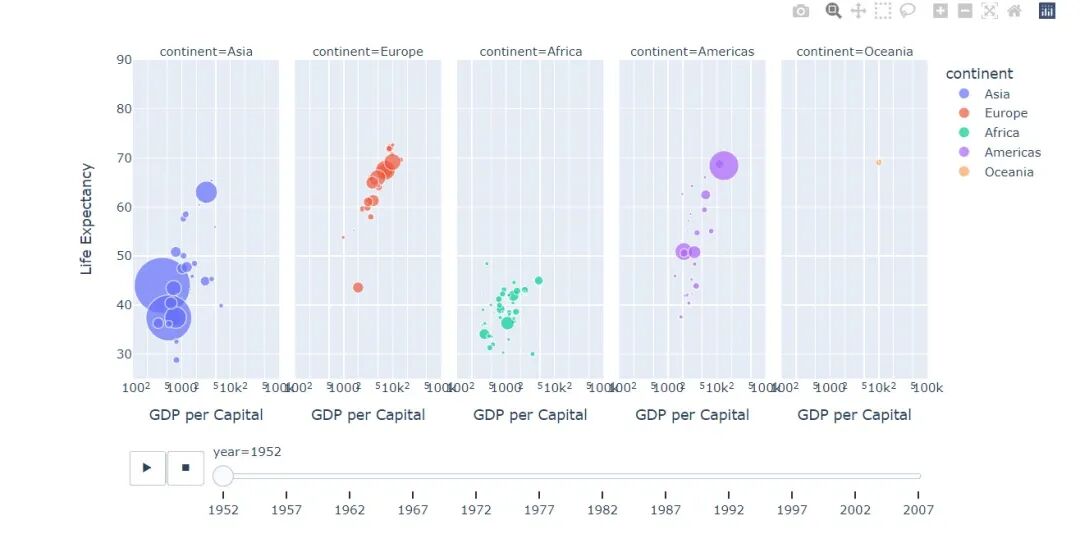Autoscale the plot axes
This screenshot has height=534, width=1080.
pos(990,11)
